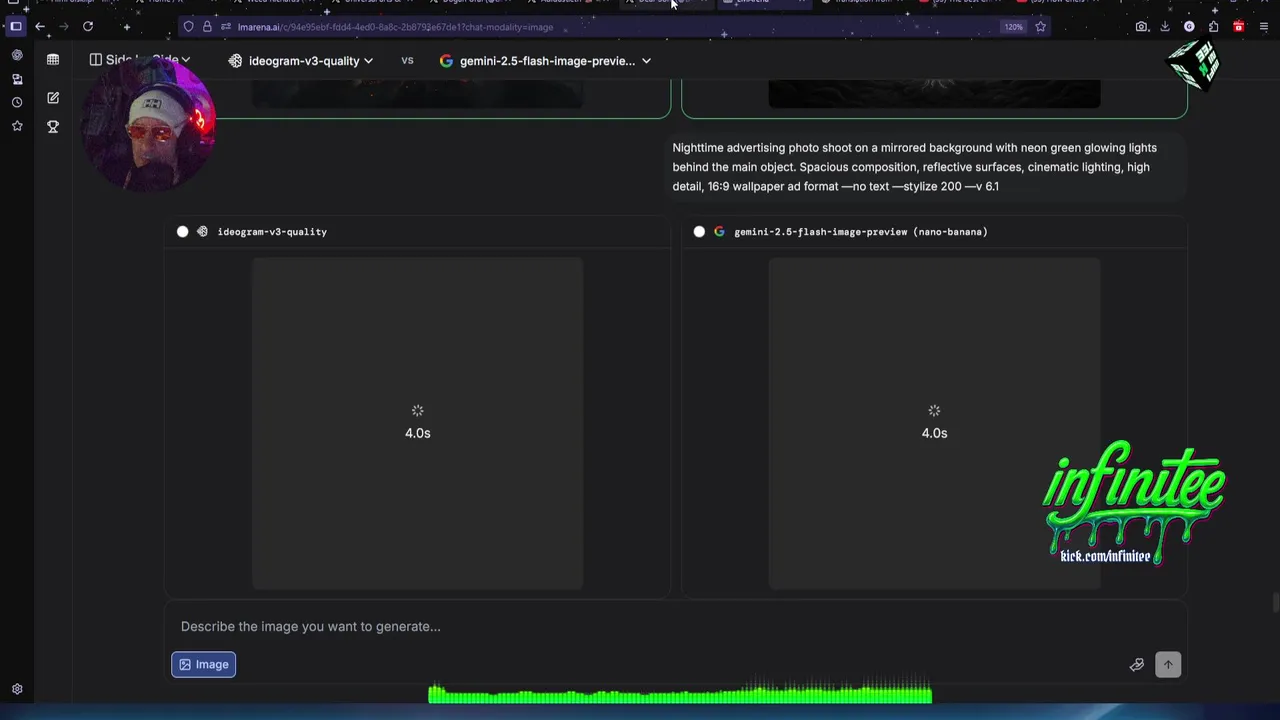Open the ideogram-v3-quality model dropdown

point(301,61)
